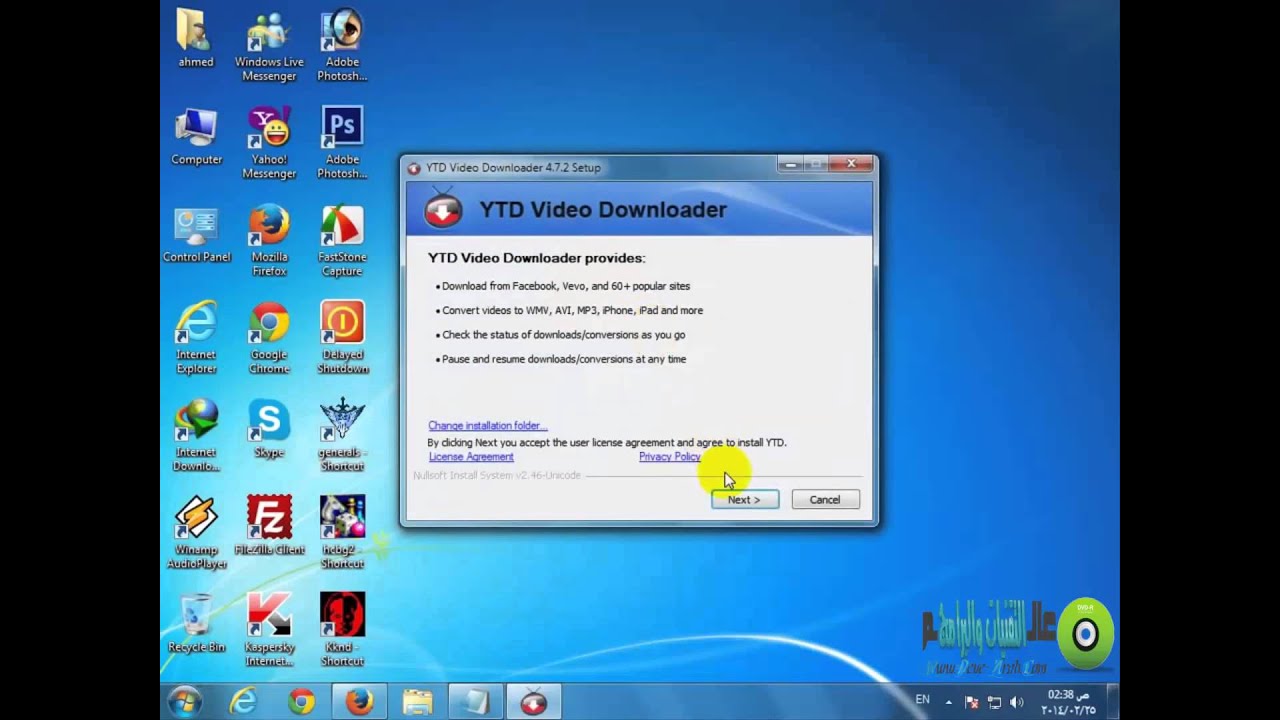This screenshot has height=720, width=1280.
Task: Click the volume speaker tray icon
Action: pyautogui.click(x=1017, y=702)
